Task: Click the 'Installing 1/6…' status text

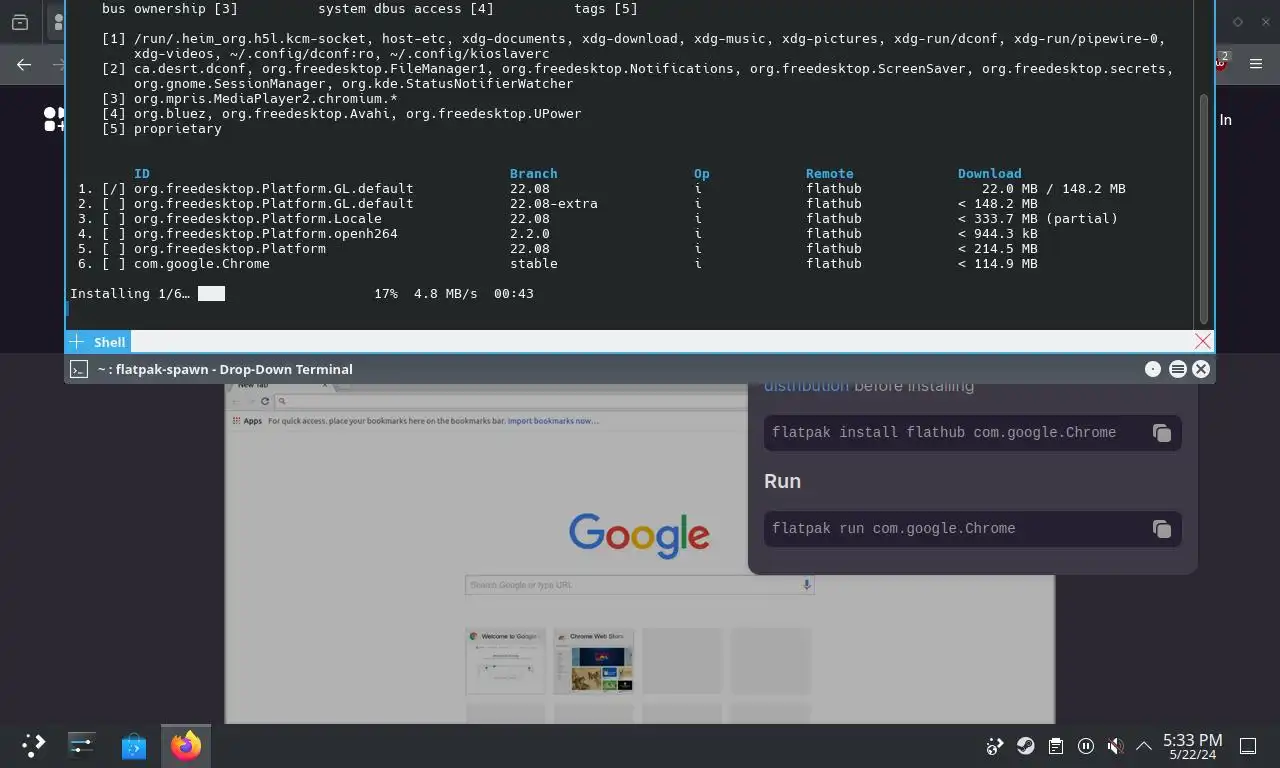Action: 130,294
